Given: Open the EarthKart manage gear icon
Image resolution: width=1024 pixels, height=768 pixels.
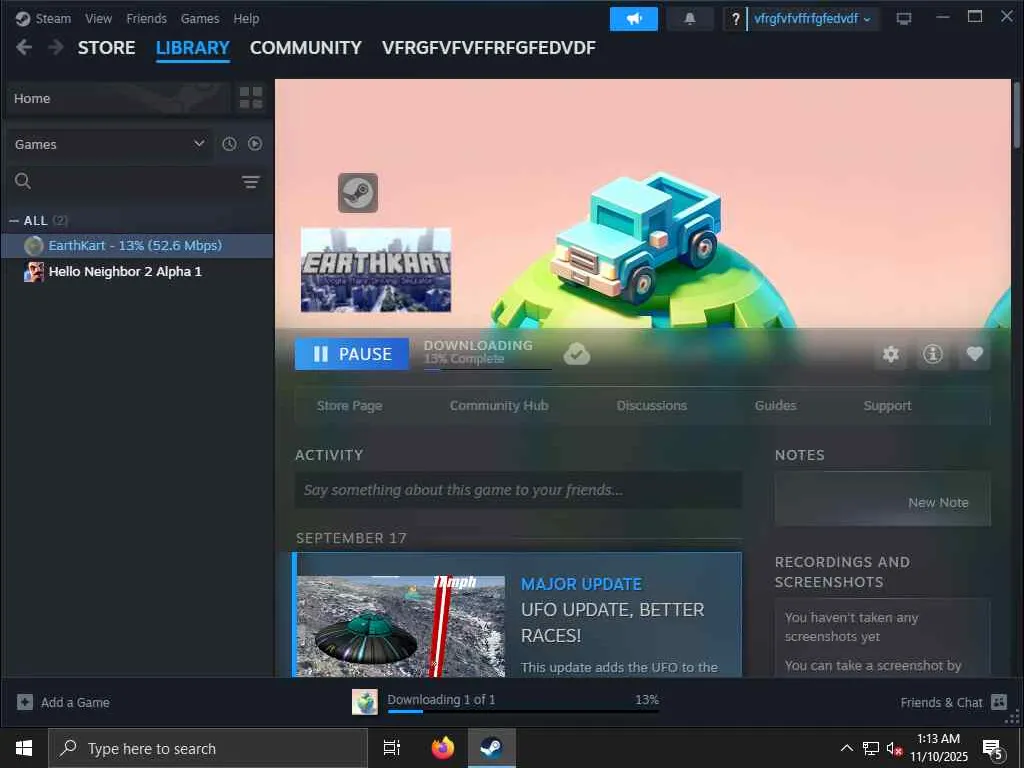Looking at the screenshot, I should pyautogui.click(x=891, y=354).
